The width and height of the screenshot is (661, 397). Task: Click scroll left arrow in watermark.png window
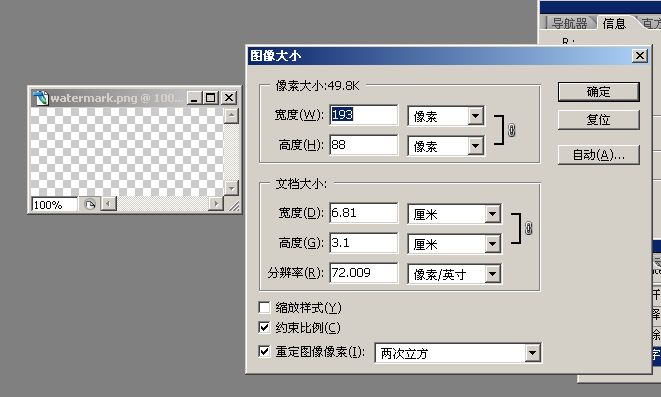click(108, 204)
